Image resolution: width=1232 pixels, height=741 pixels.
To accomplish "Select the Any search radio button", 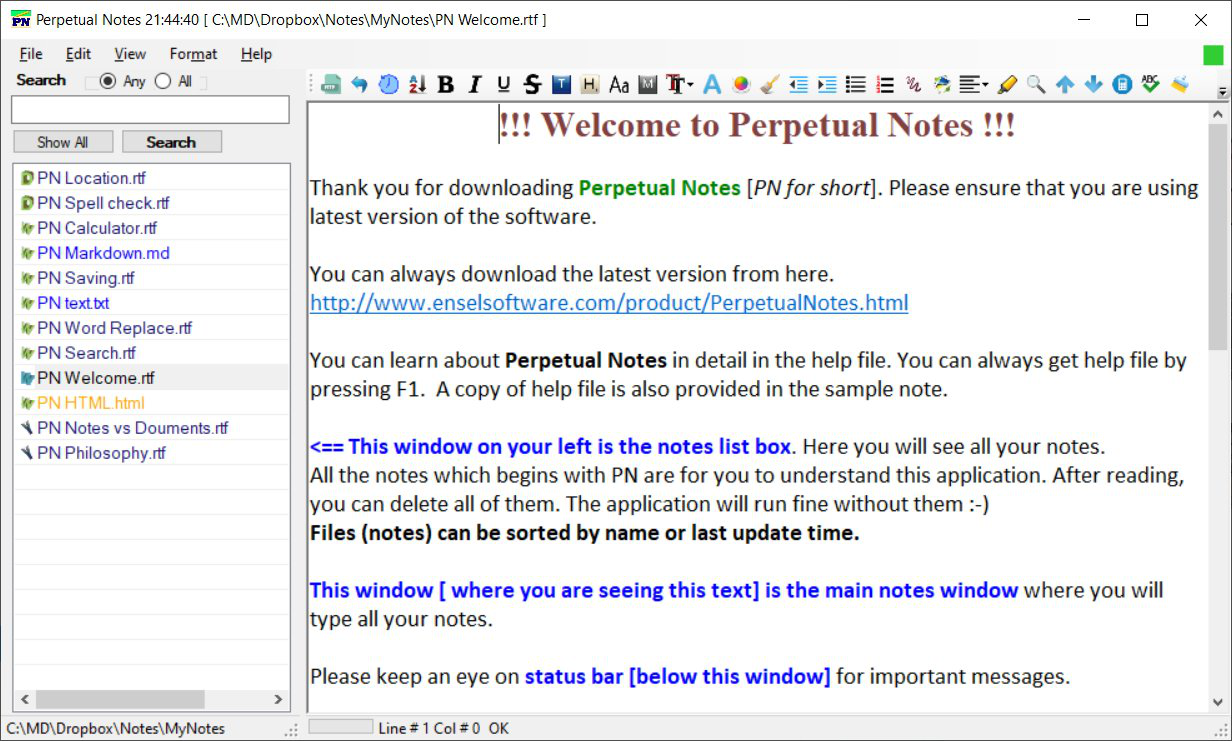I will tap(108, 81).
